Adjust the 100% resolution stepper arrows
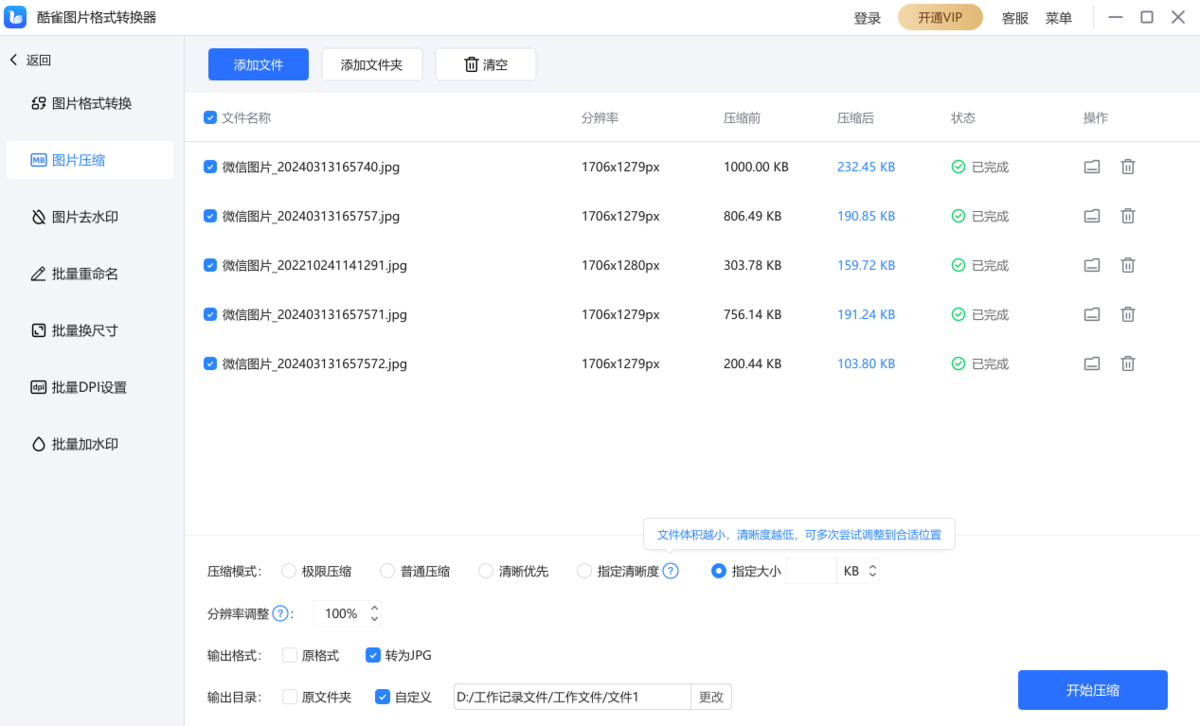The width and height of the screenshot is (1200, 726). point(374,613)
